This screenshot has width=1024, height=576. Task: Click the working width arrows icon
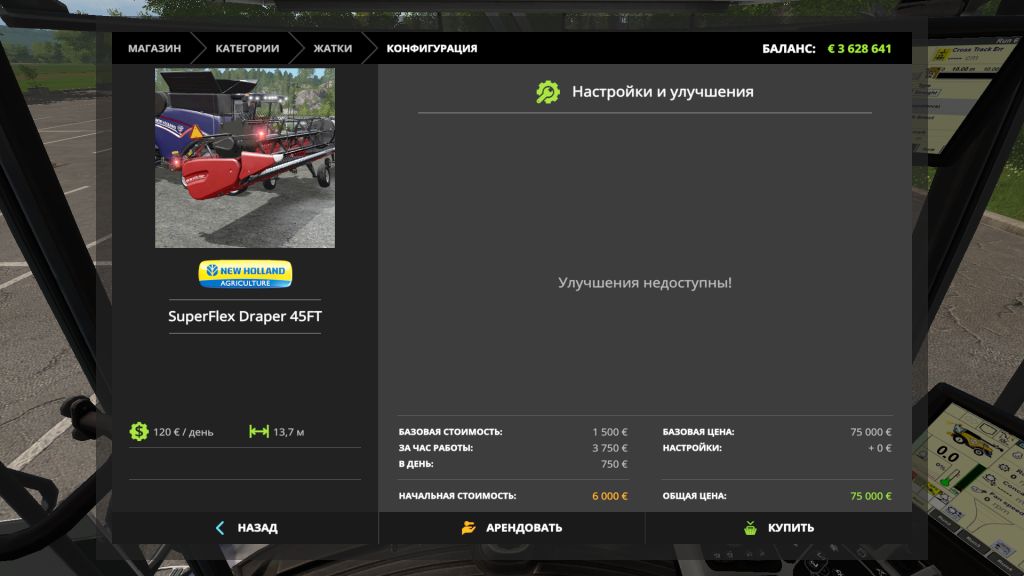[259, 432]
